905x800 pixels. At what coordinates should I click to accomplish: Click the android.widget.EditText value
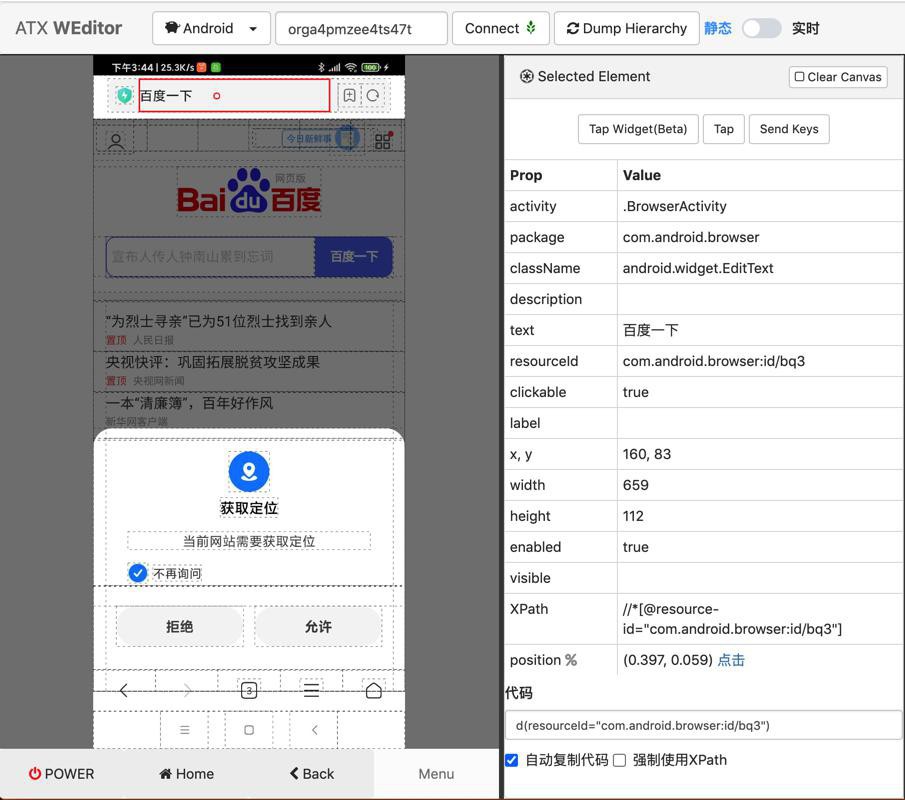[x=698, y=268]
